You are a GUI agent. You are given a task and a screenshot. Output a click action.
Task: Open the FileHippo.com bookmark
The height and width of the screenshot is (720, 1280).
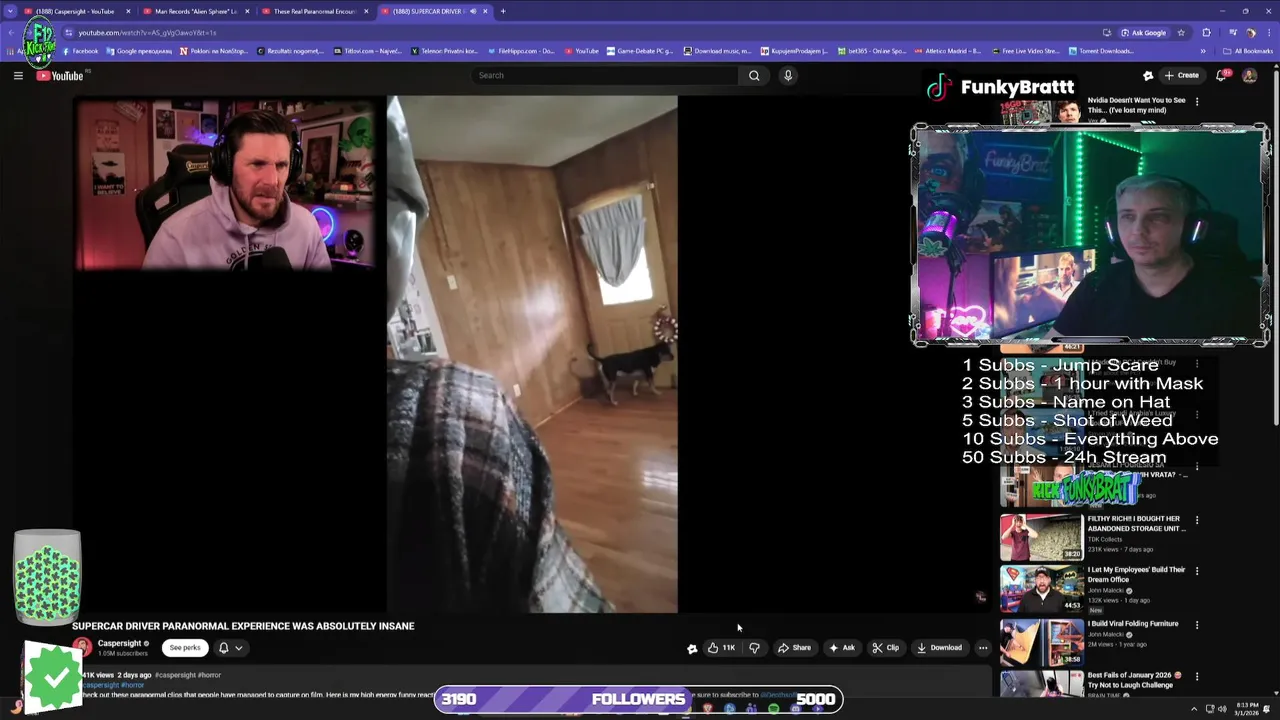[521, 51]
